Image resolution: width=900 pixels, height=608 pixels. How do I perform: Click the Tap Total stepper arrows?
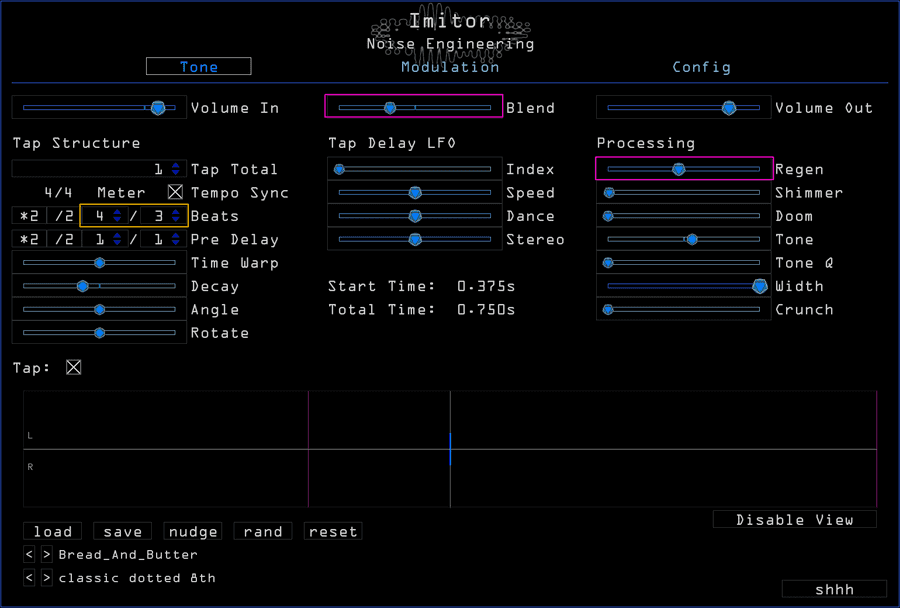176,169
